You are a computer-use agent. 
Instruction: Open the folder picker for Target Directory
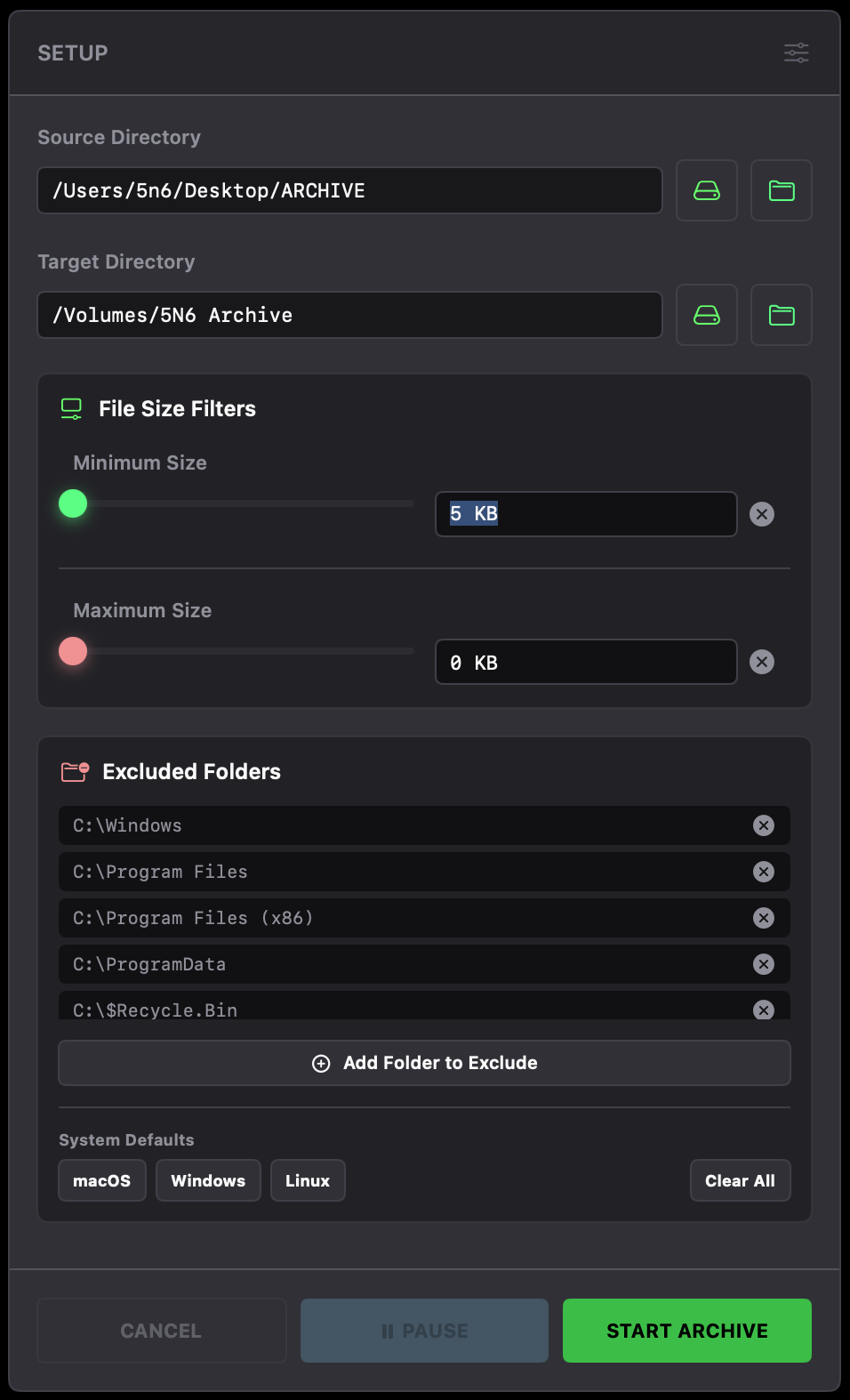point(781,315)
